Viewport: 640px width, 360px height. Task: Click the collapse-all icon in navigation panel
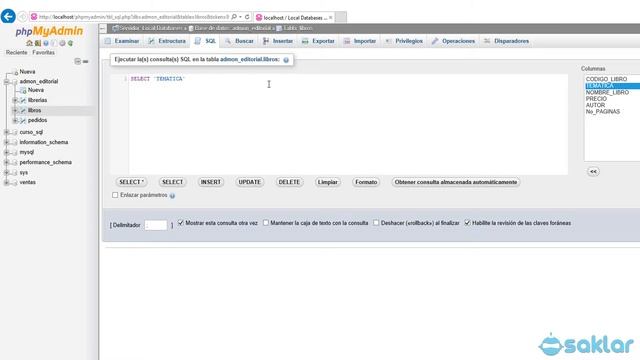pyautogui.click(x=78, y=61)
